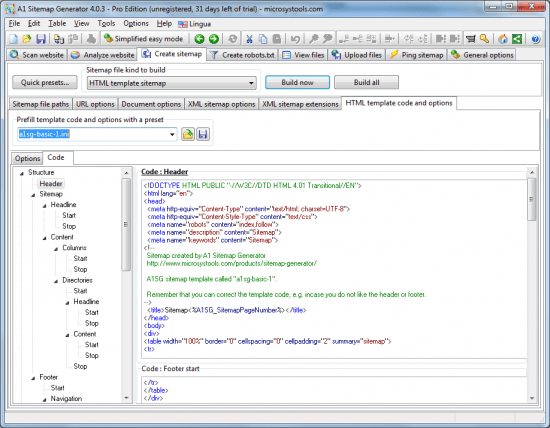The image size is (550, 428).
Task: Open the preset template dropdown arrow
Action: coord(172,134)
